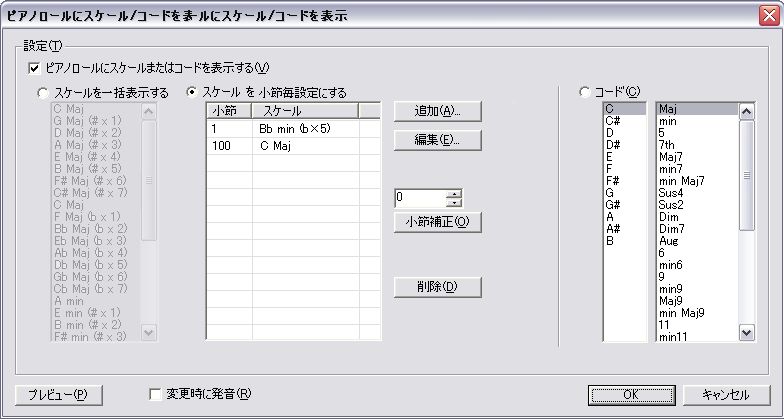784x419 pixels.
Task: Decrease the measure offset spinner value
Action: tap(454, 202)
